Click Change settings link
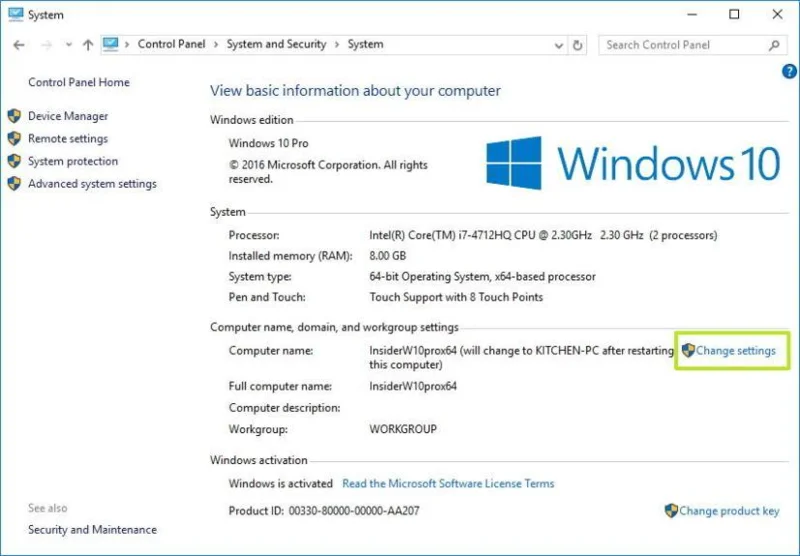800x556 pixels. coord(736,350)
